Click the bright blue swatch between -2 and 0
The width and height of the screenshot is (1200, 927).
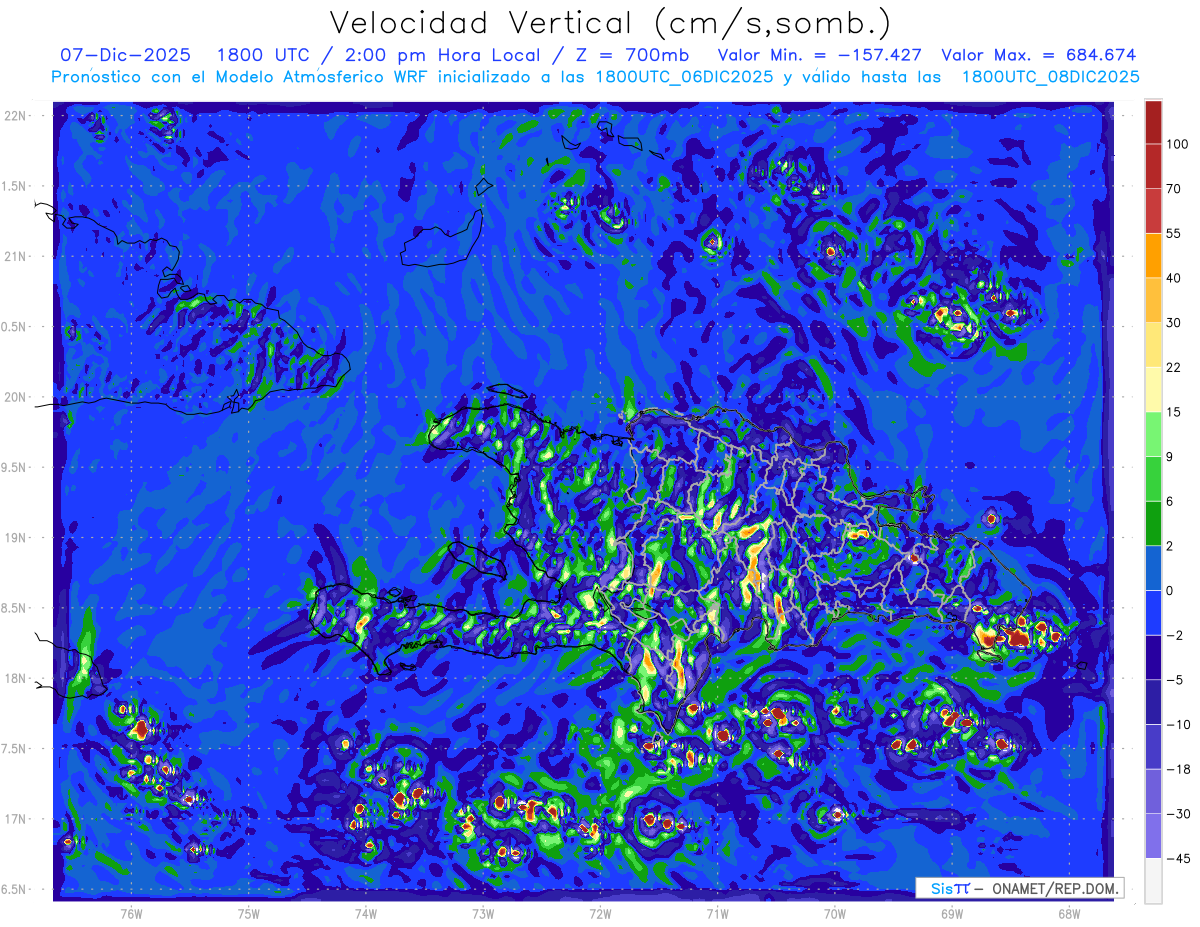coord(1153,612)
